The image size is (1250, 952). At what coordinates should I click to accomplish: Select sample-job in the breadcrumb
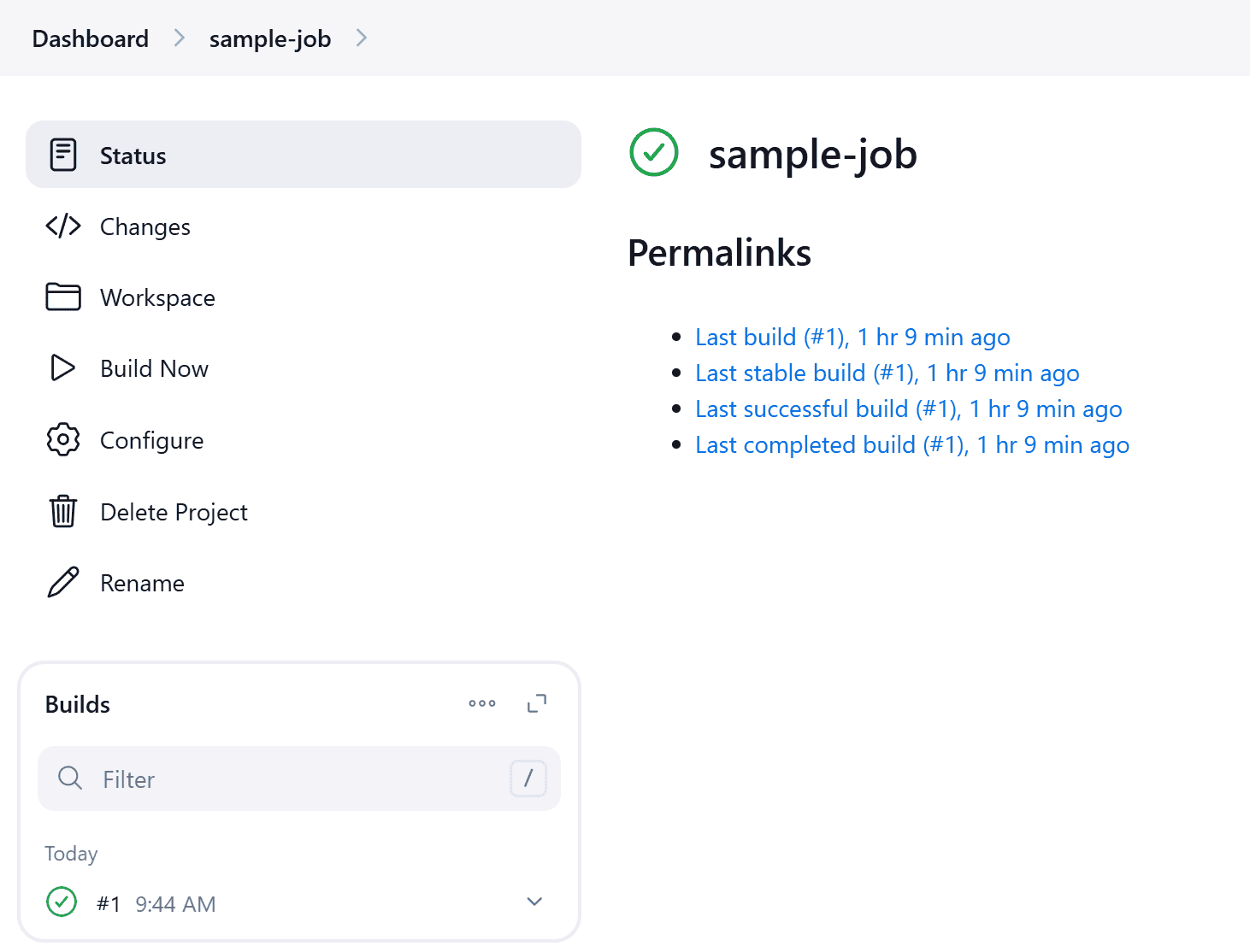point(270,38)
